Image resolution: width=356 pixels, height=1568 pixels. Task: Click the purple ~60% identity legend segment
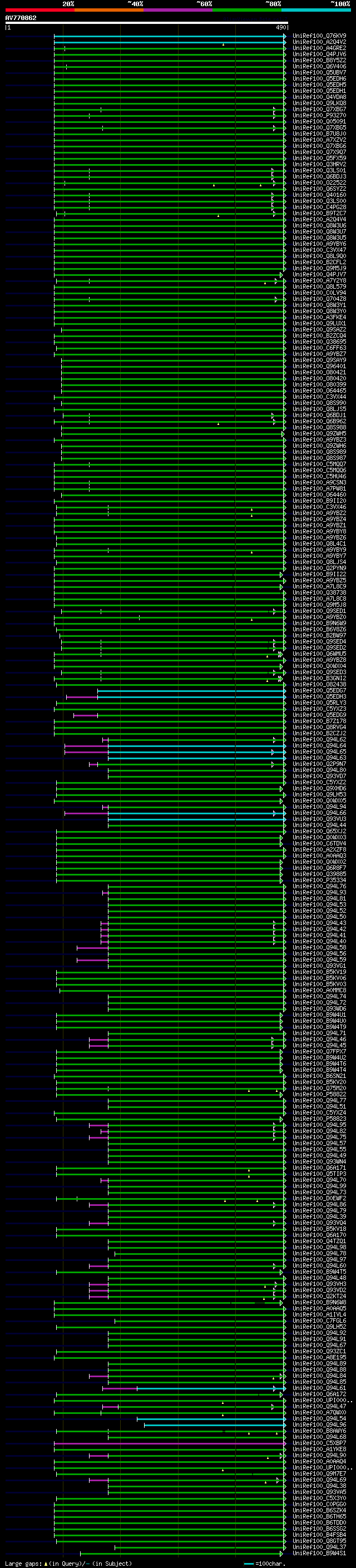179,10
